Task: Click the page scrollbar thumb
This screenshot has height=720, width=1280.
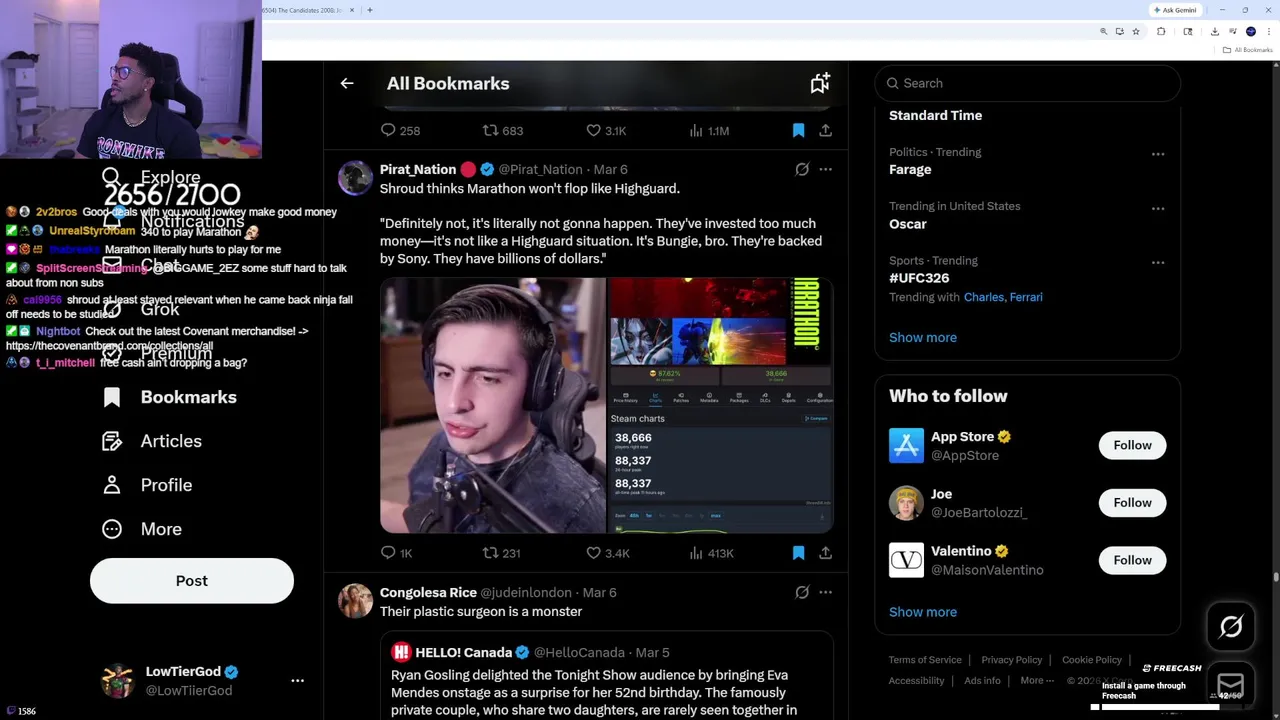Action: [x=1275, y=577]
